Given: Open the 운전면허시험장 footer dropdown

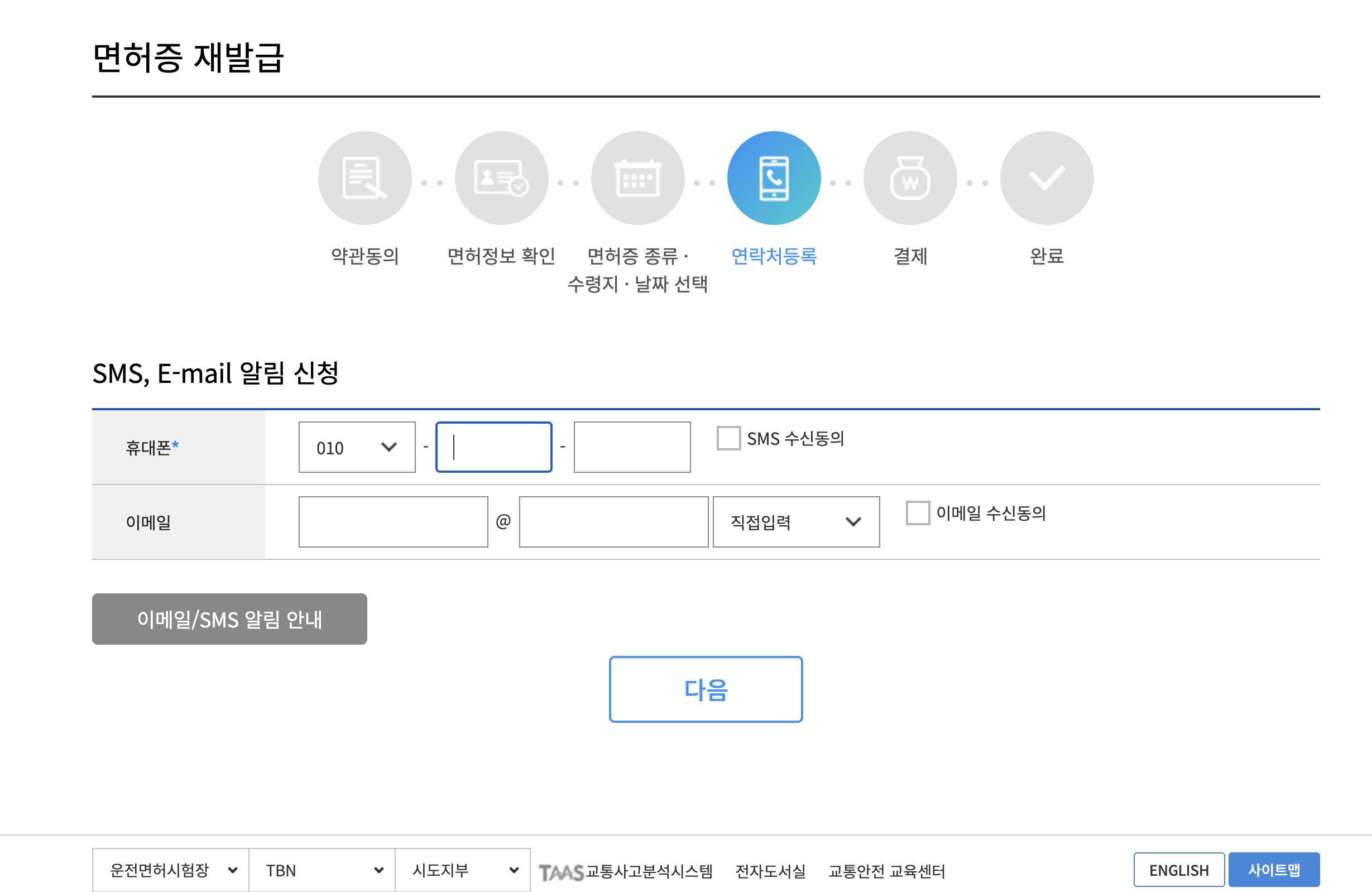Looking at the screenshot, I should [x=171, y=870].
